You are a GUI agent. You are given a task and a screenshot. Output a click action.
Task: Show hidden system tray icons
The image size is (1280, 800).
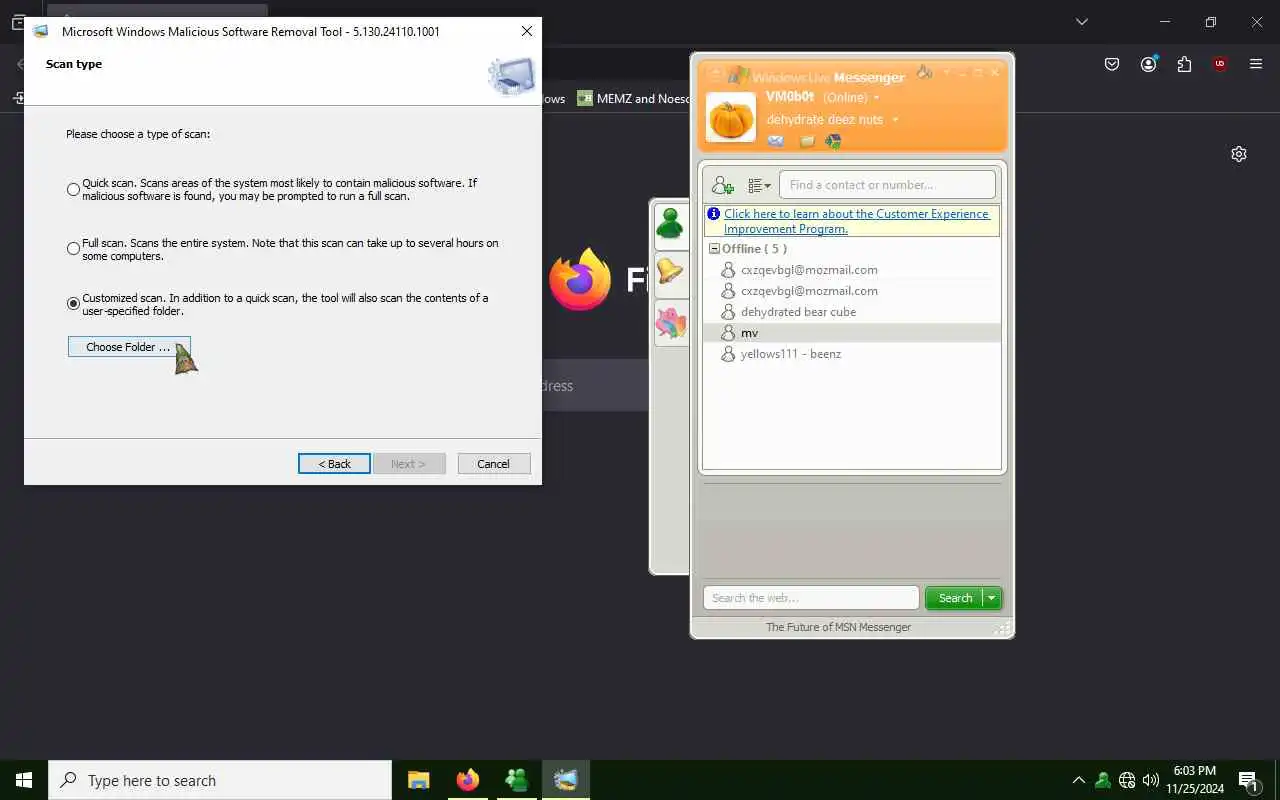point(1078,780)
